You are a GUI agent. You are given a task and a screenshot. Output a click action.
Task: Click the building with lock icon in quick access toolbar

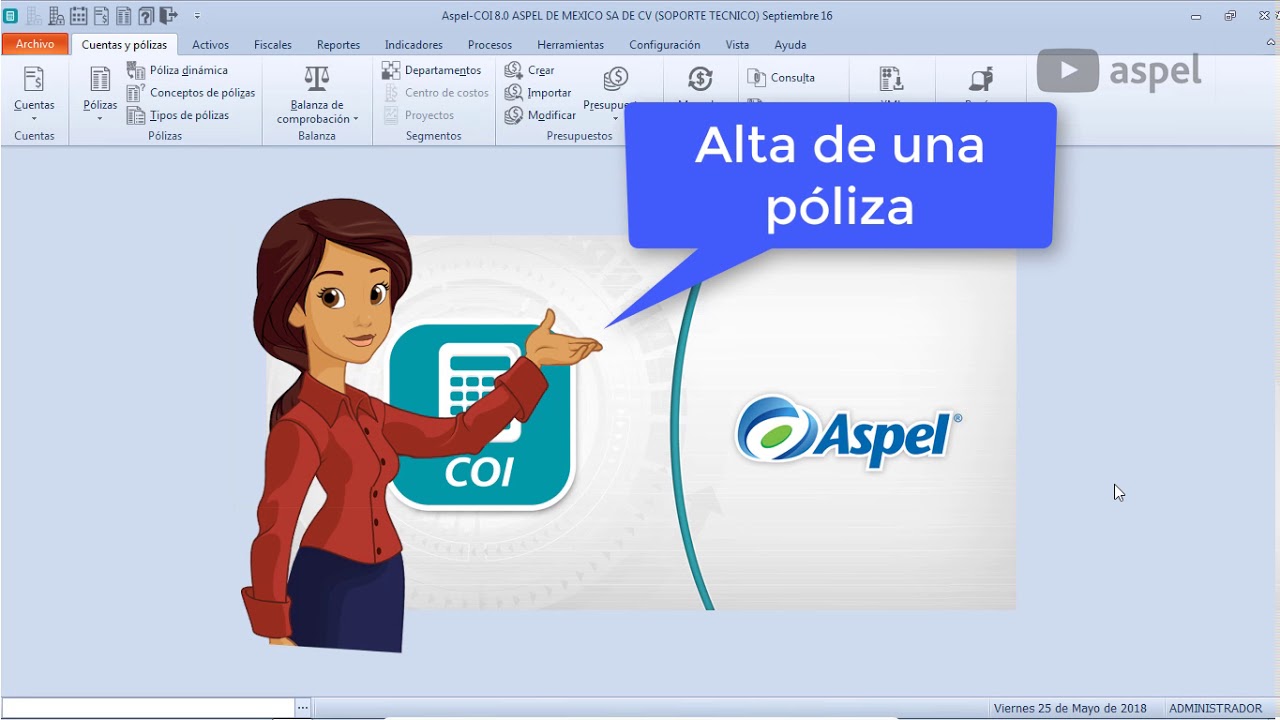56,16
